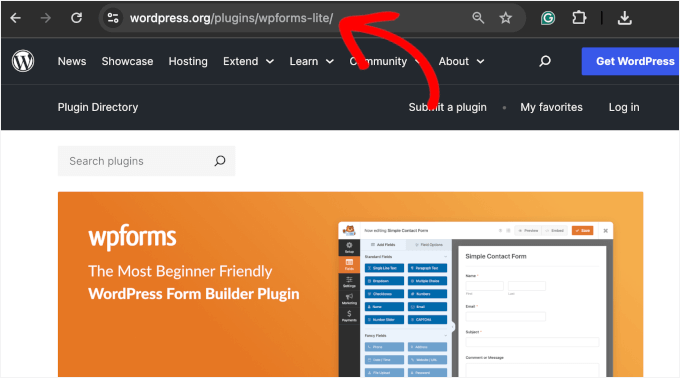Bookmark this page with the star icon
Screen dimensions: 680x378
(x=506, y=18)
